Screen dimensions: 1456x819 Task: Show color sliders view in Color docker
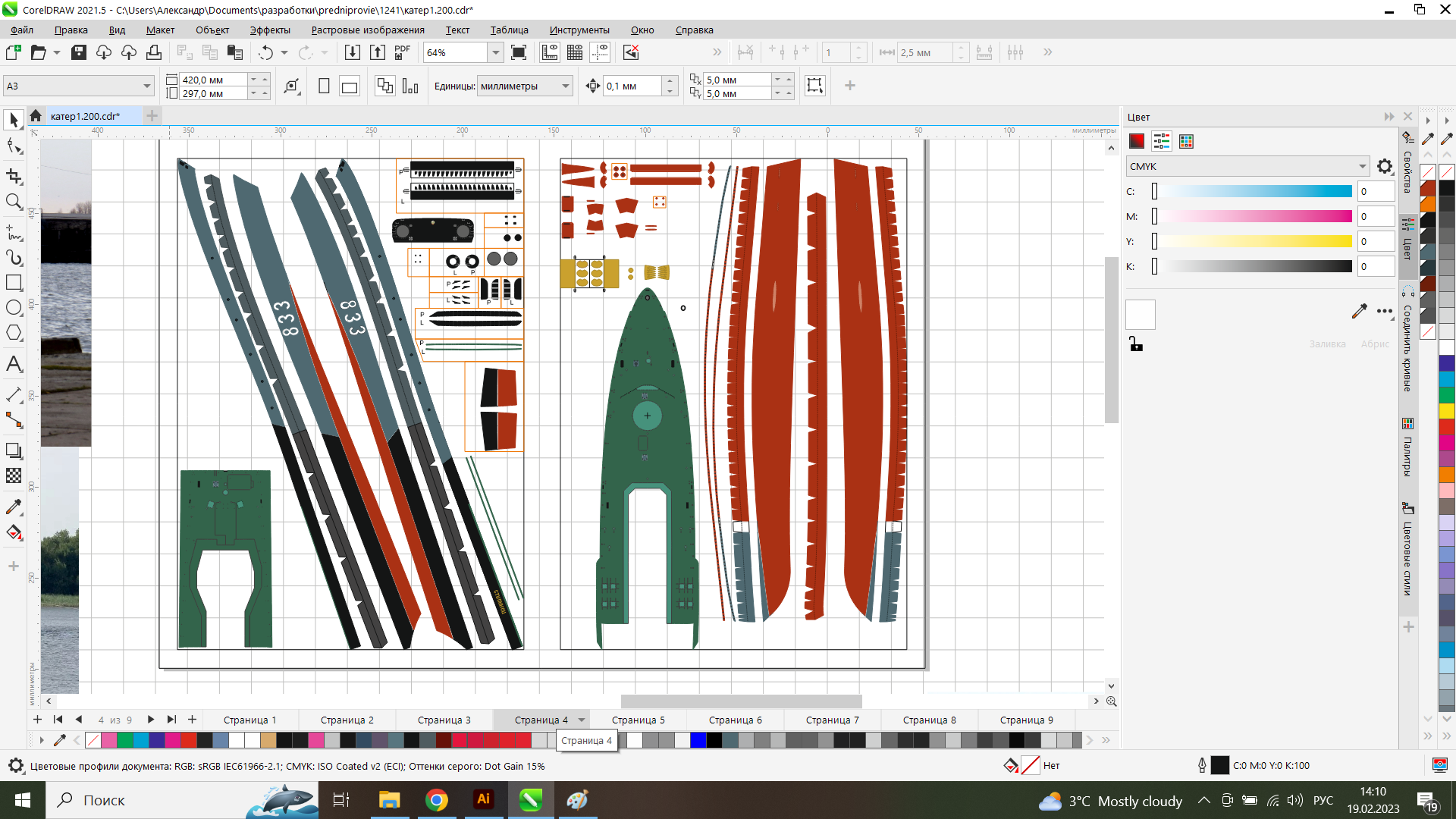(x=1161, y=142)
